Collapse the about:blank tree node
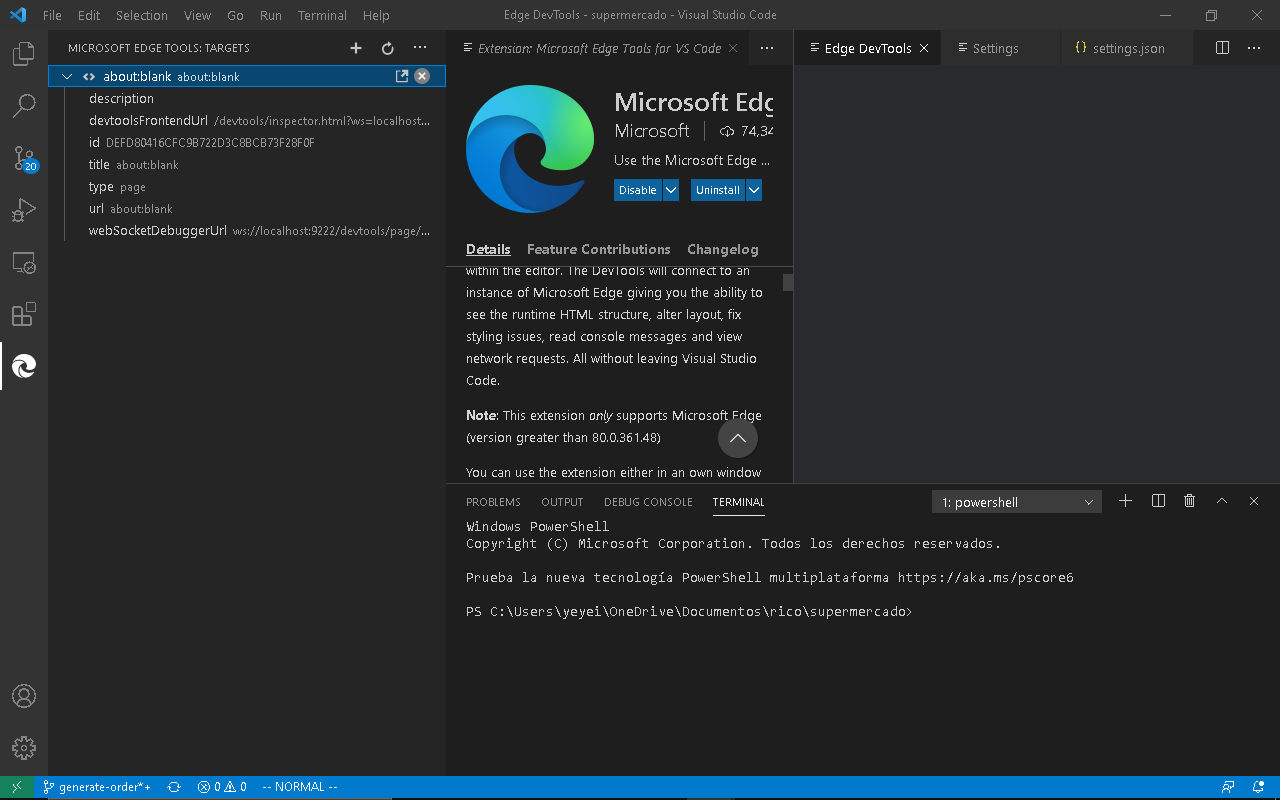 (x=67, y=77)
